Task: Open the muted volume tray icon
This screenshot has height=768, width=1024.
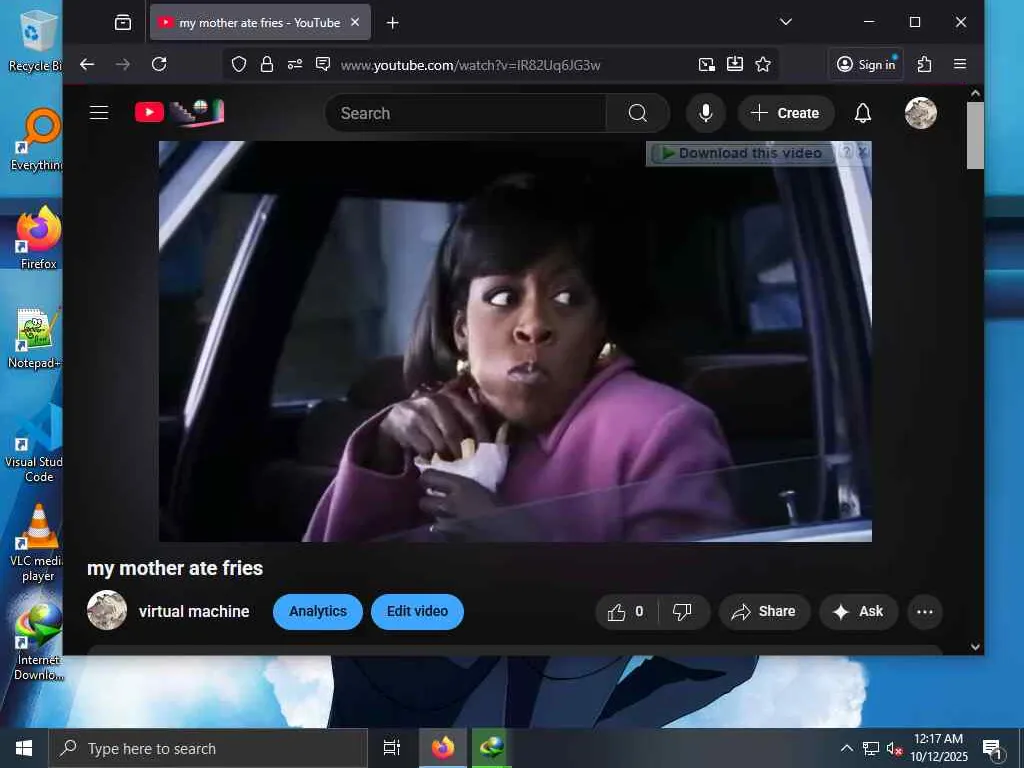Action: click(894, 748)
